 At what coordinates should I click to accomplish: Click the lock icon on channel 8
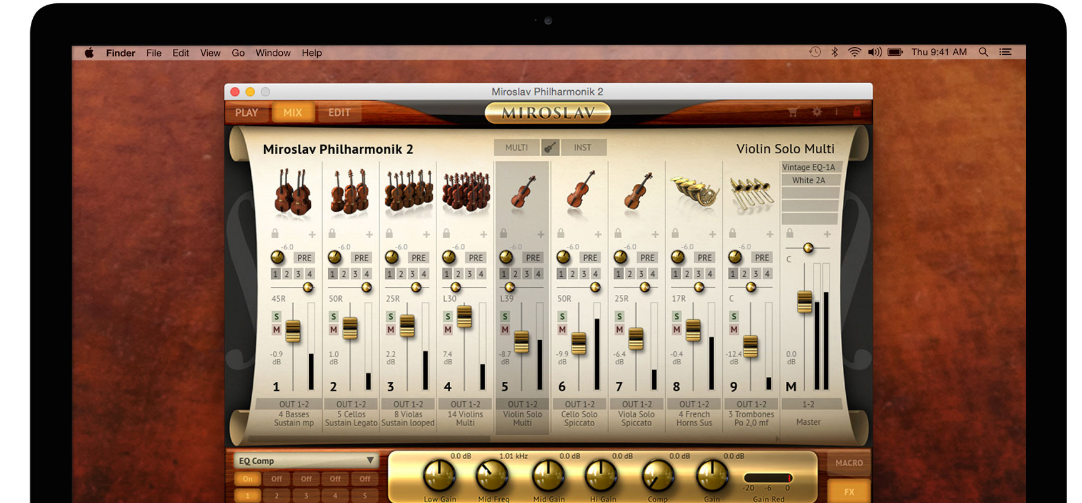[676, 234]
